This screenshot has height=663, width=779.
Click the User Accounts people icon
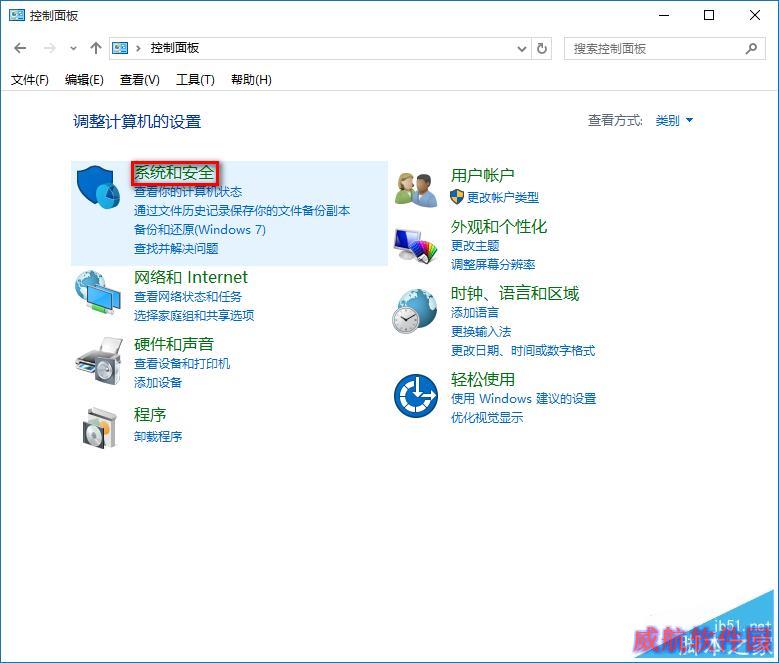(416, 190)
